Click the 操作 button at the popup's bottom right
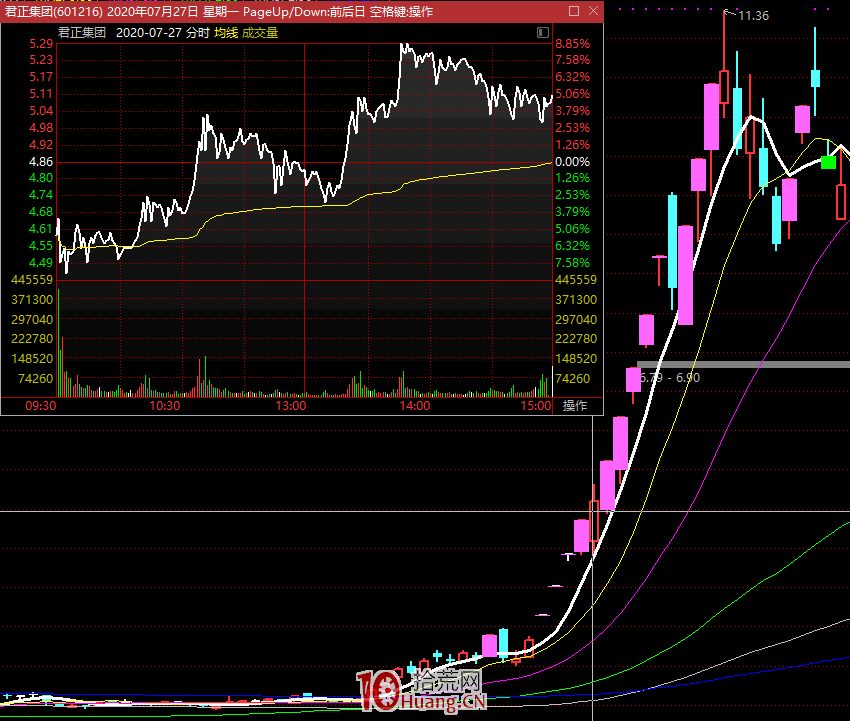This screenshot has height=721, width=850. tap(575, 405)
